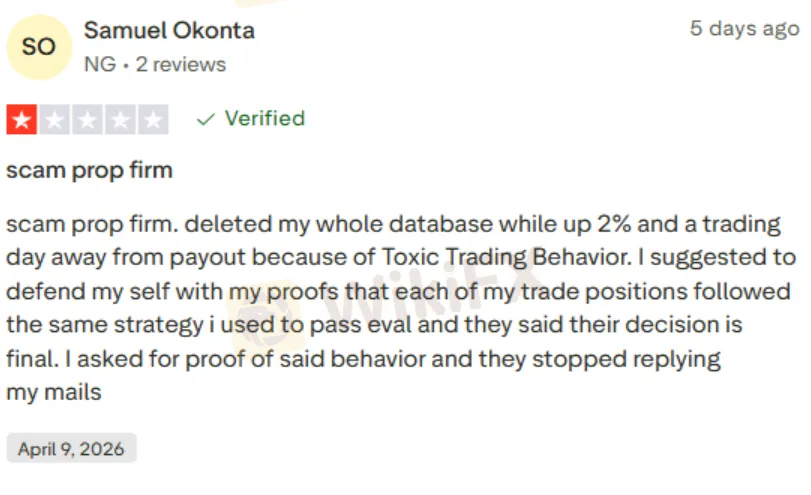This screenshot has width=811, height=495.
Task: Click the "5 days ago" timestamp
Action: click(744, 28)
